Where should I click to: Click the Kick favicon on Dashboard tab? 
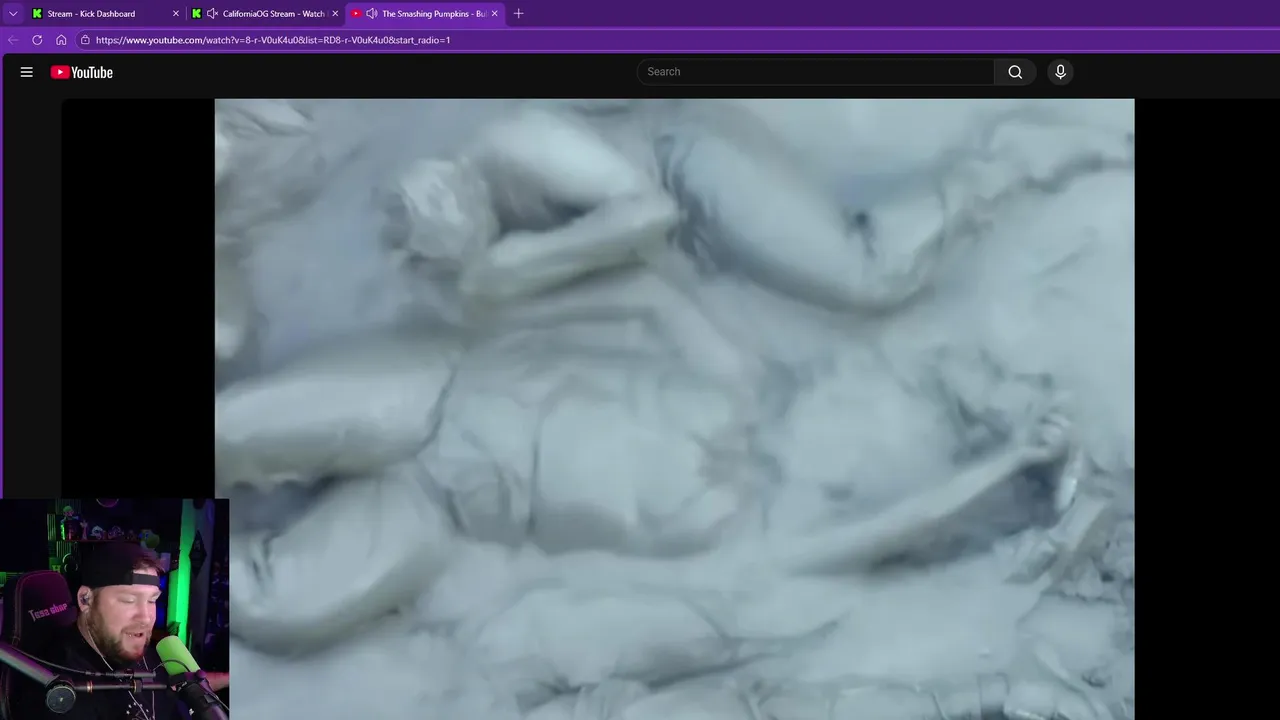[x=38, y=14]
